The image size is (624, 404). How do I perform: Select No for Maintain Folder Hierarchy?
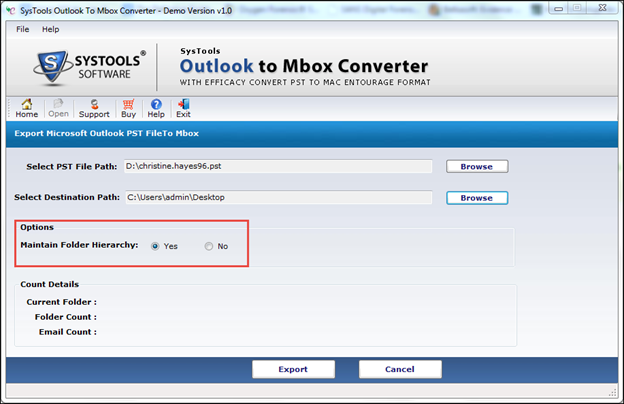pos(209,246)
